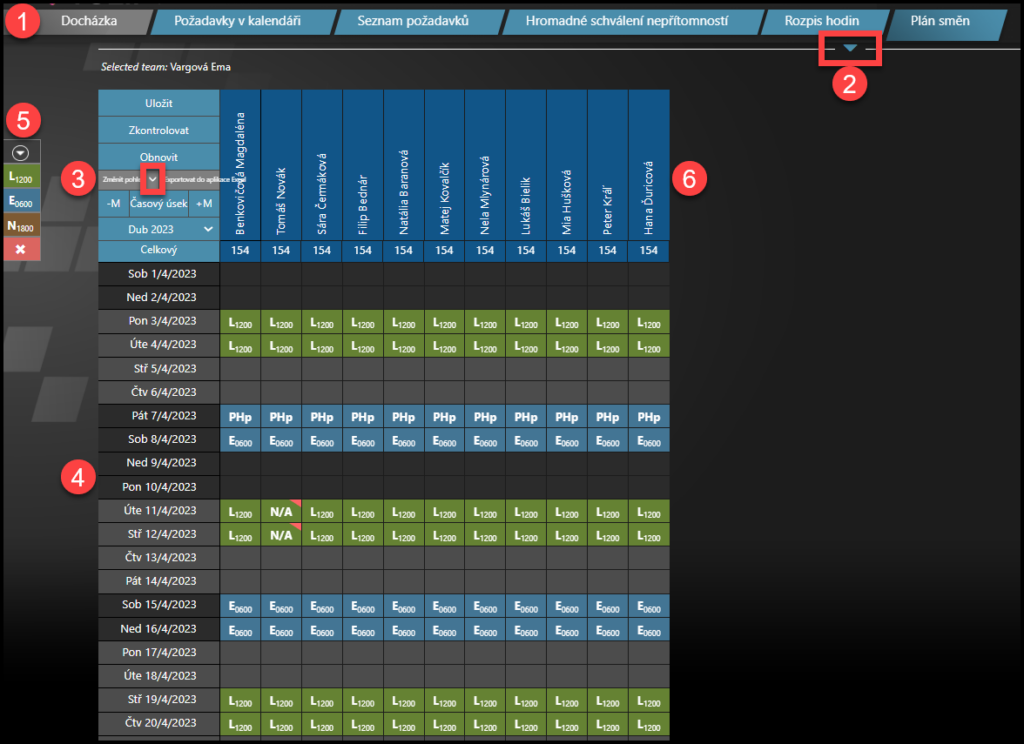Click the red X delete-shift tool
1024x744 pixels.
[x=22, y=248]
